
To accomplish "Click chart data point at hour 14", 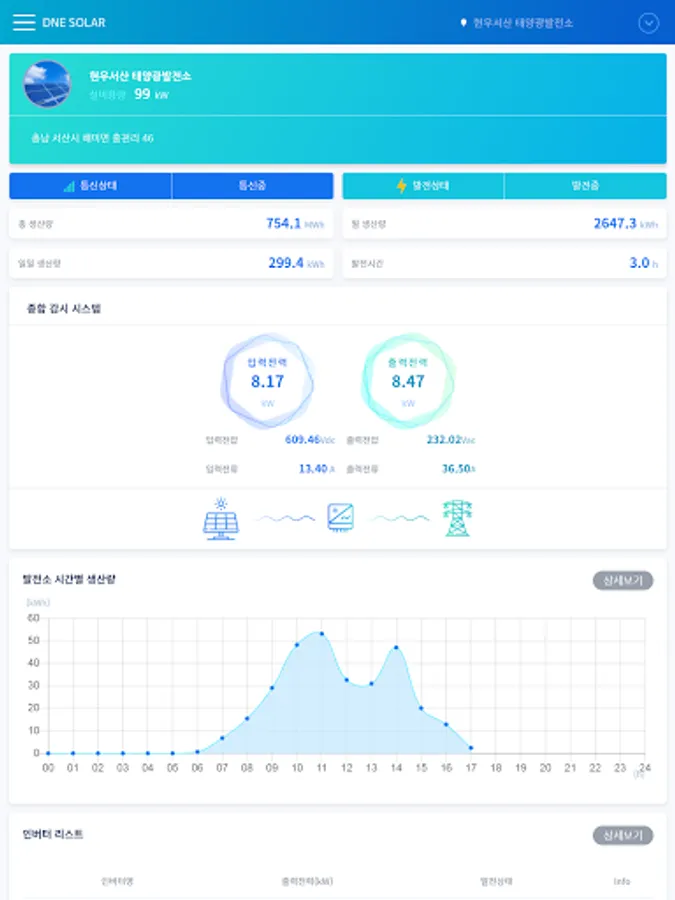I will pyautogui.click(x=396, y=647).
